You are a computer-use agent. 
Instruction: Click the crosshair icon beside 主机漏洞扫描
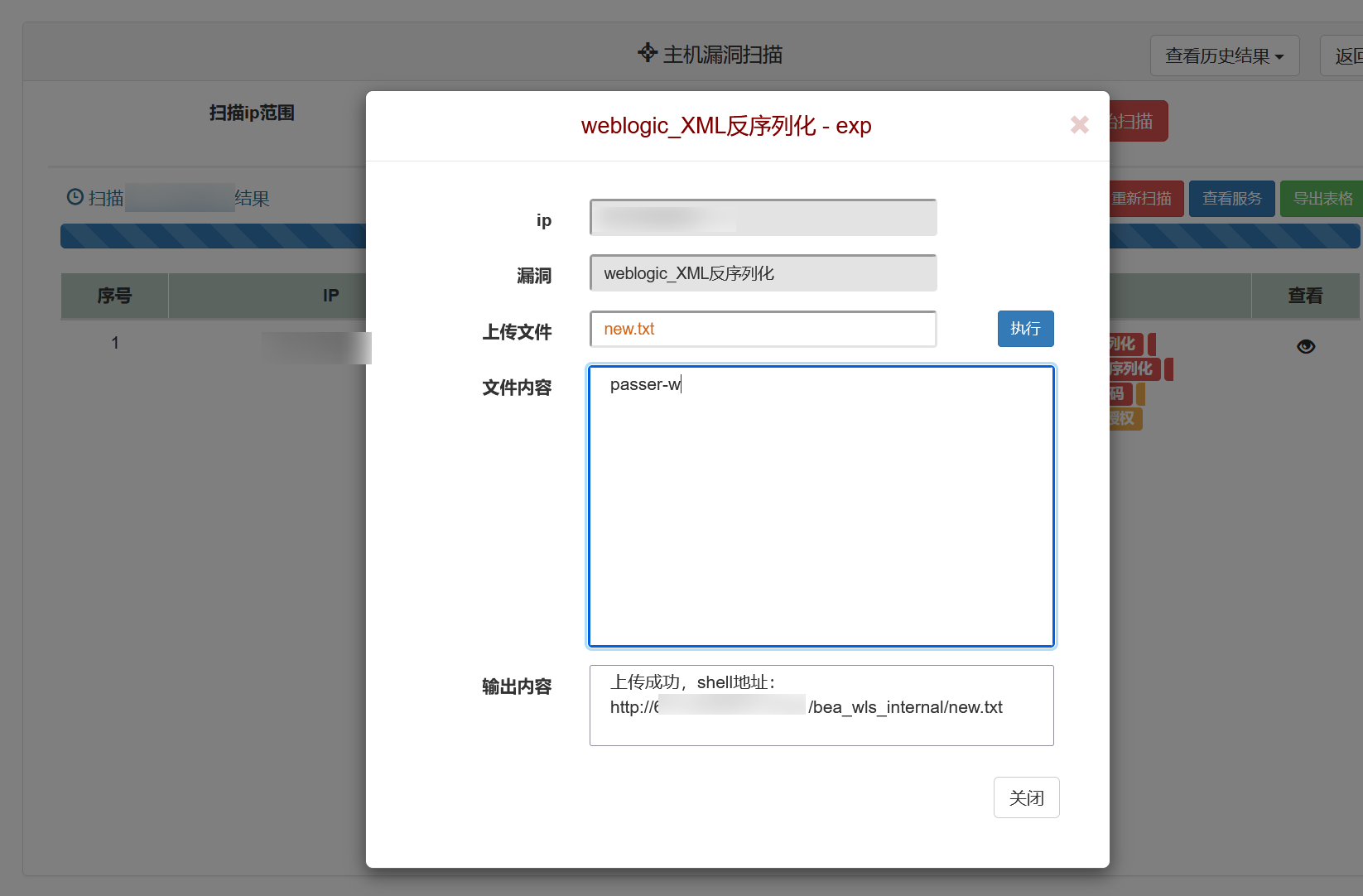[x=648, y=53]
